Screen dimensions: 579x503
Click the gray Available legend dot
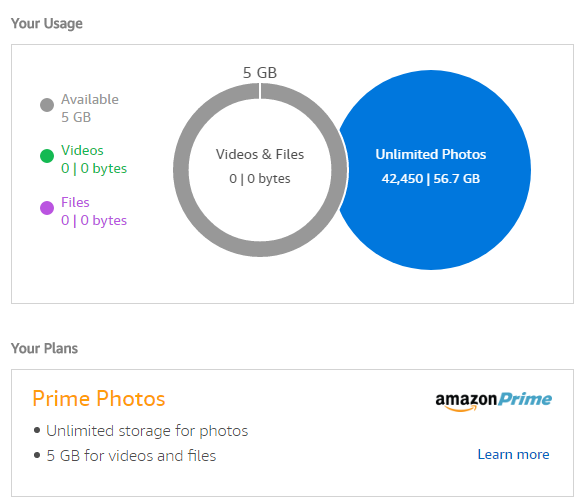click(47, 105)
